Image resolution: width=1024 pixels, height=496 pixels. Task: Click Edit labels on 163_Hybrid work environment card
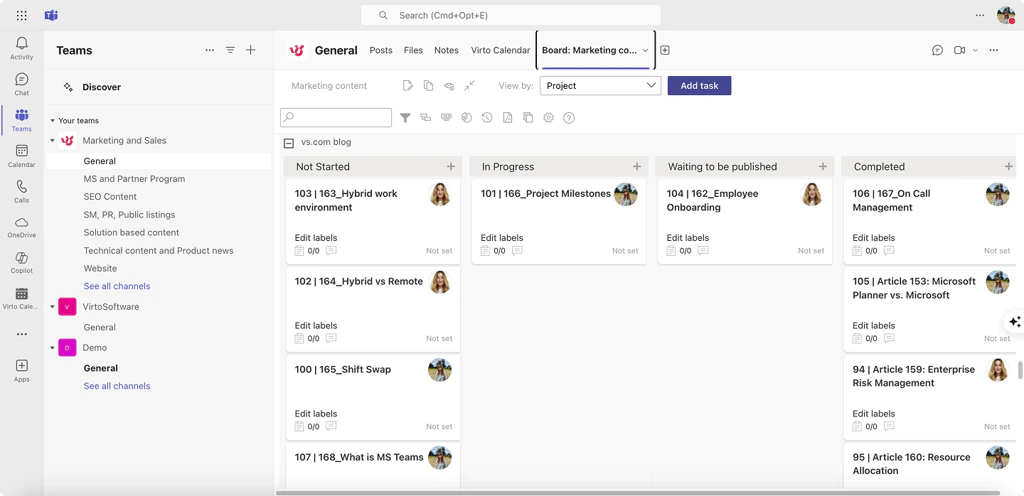click(315, 238)
